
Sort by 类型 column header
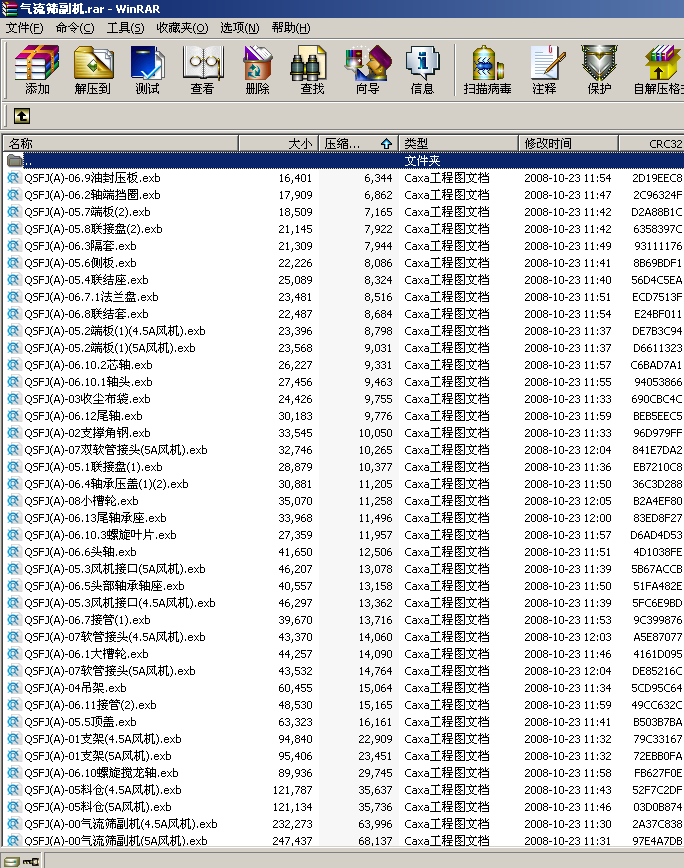[458, 143]
